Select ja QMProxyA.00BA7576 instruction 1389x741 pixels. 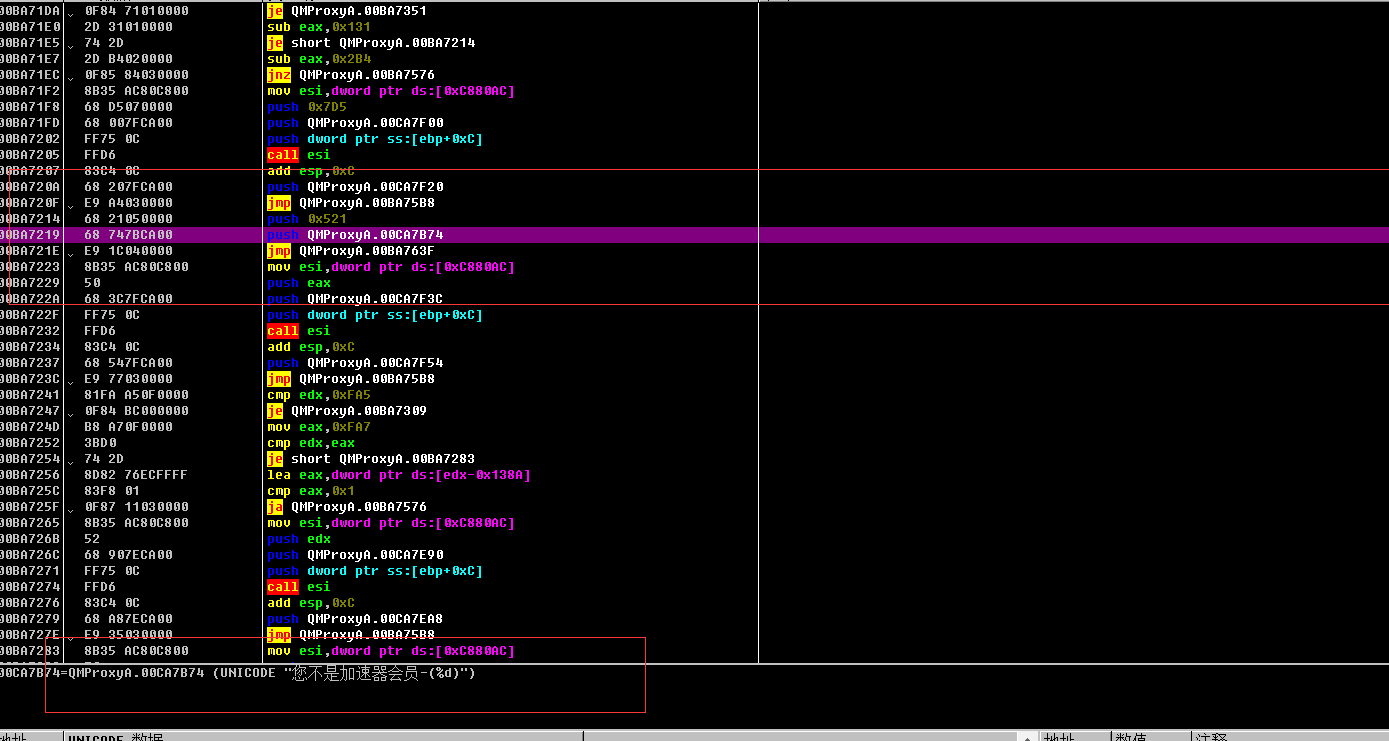(347, 507)
